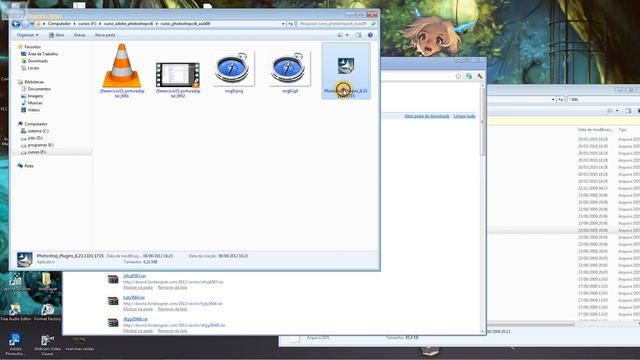Click the bookmark star in the browser window
Screen dimensions: 640x360
click(458, 76)
